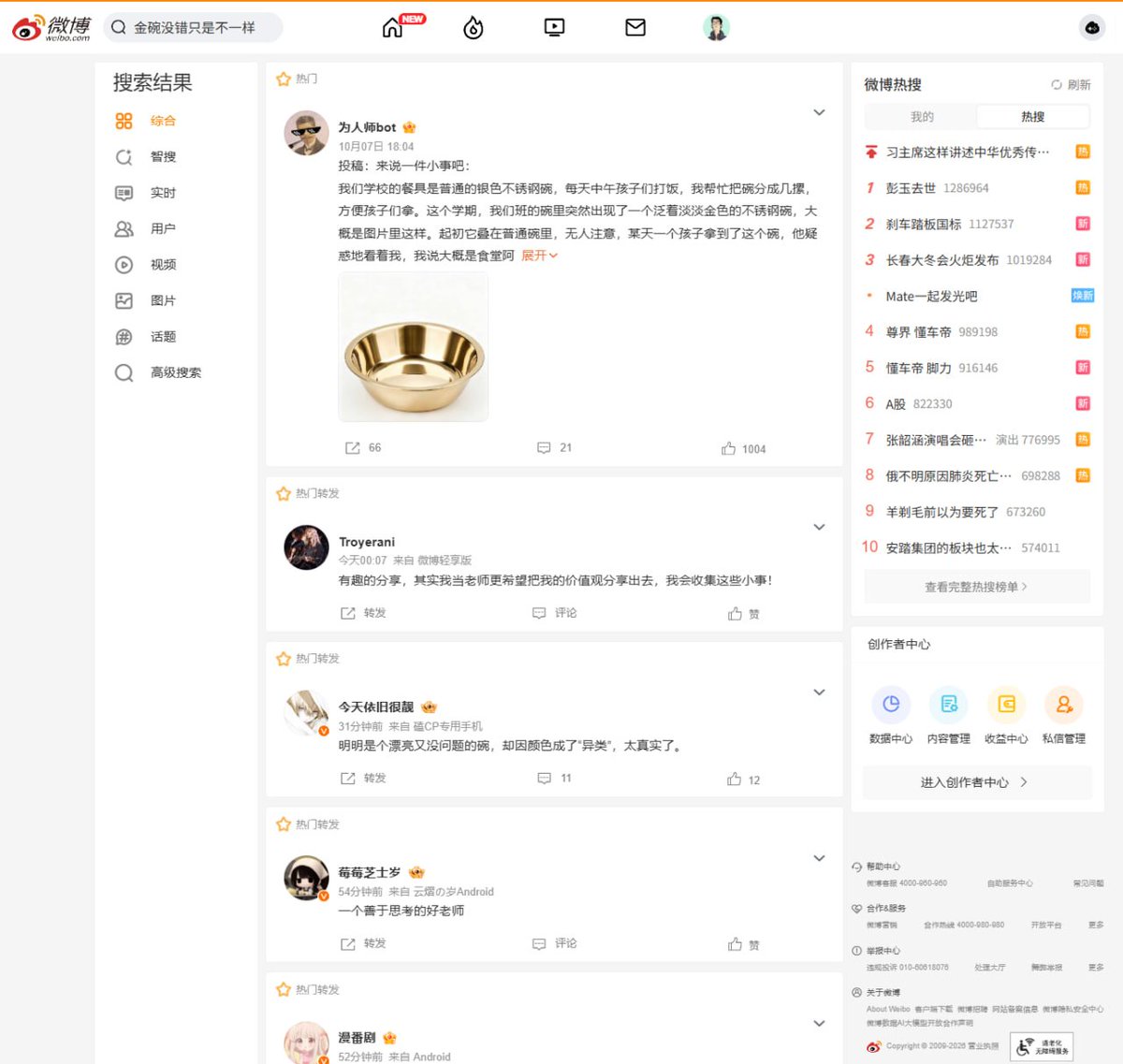Open the Weibo home feed icon

[393, 28]
